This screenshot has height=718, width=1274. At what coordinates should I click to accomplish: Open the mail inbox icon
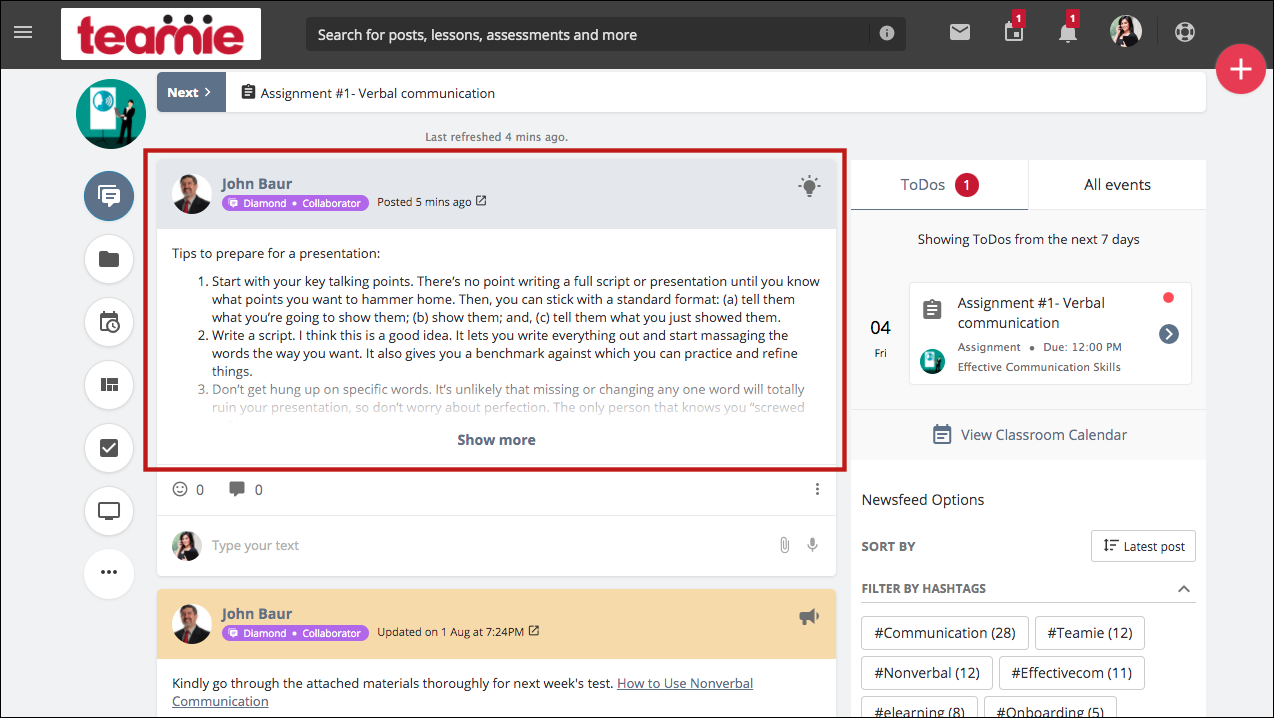click(960, 33)
